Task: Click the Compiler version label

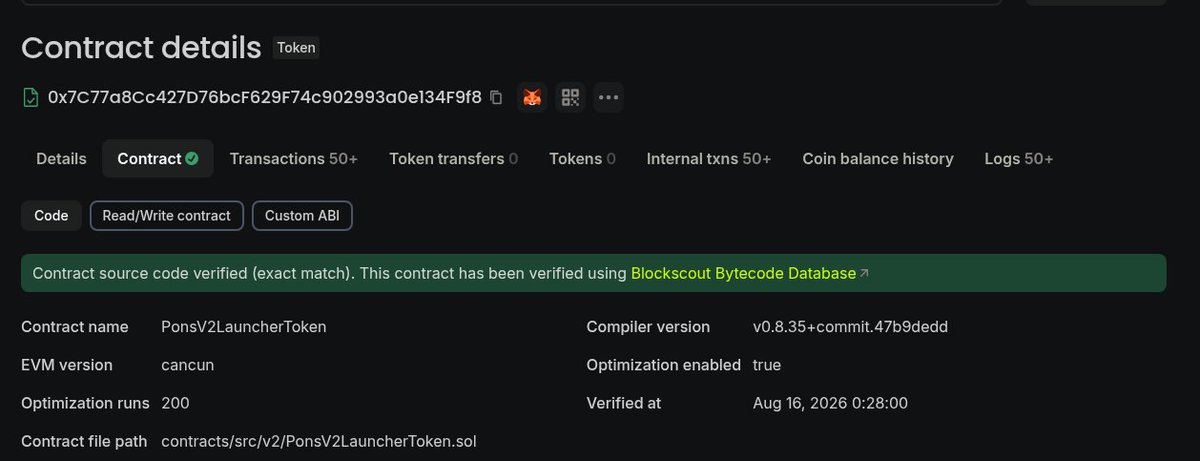Action: [x=648, y=327]
